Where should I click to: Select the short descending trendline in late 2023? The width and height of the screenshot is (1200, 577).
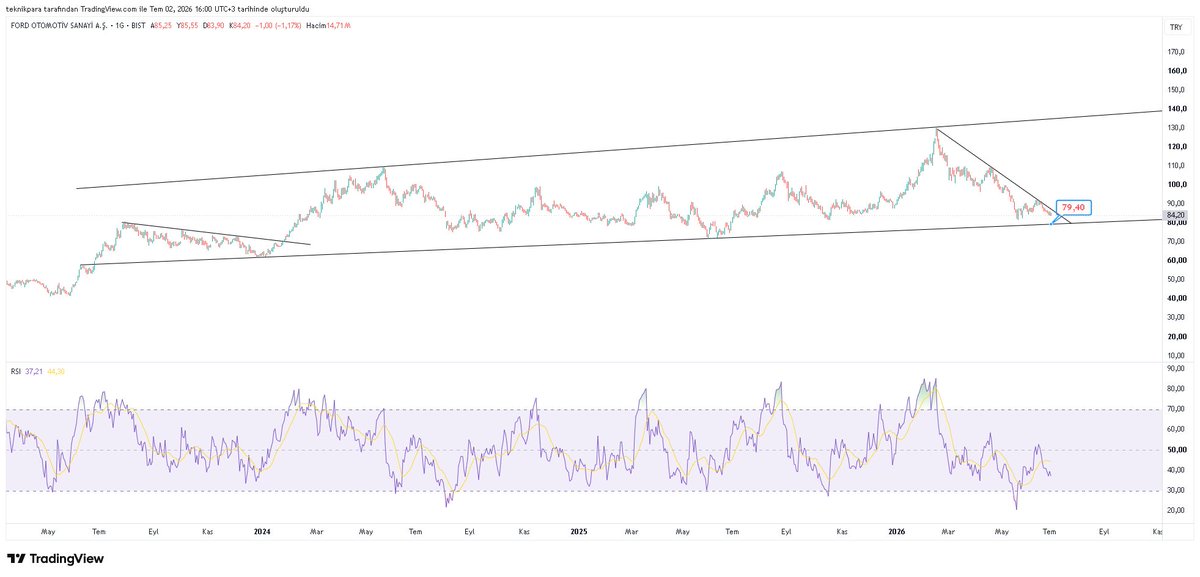click(215, 233)
